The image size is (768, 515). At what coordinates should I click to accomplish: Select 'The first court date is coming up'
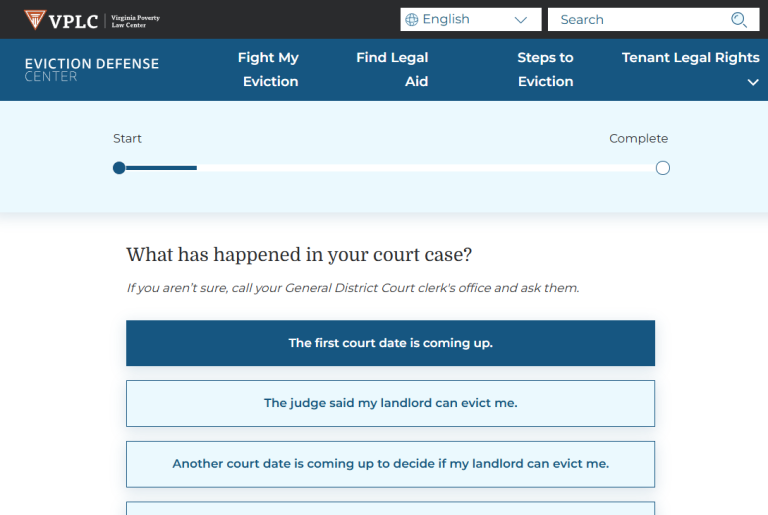[x=390, y=343]
